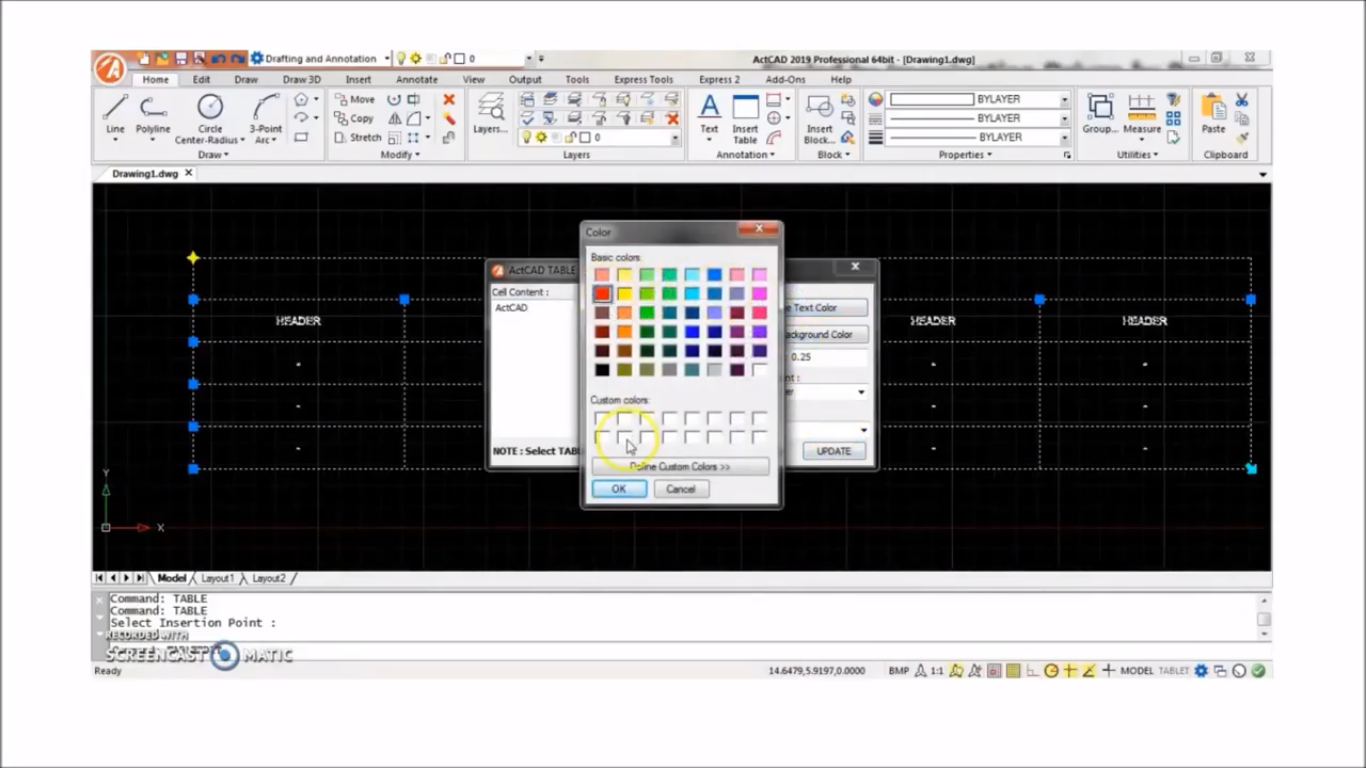This screenshot has height=768, width=1366.
Task: Click the Insert Table icon
Action: coord(745,118)
